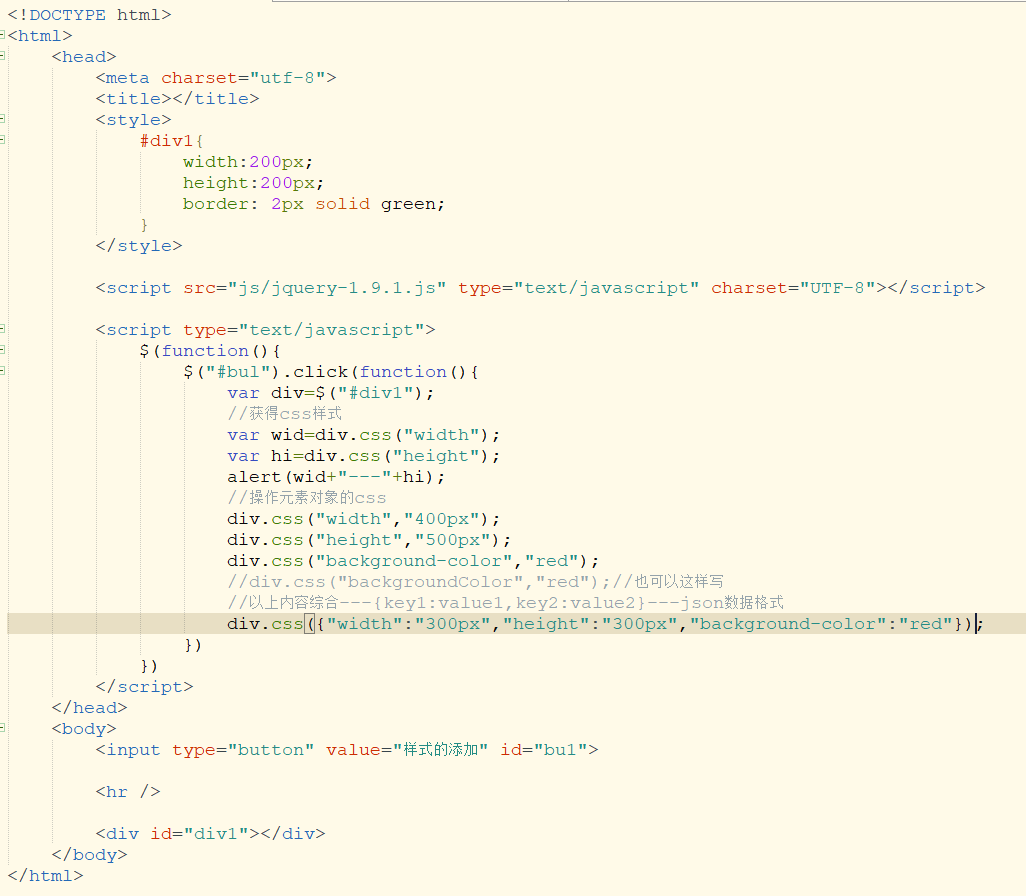Click the closing </style> tag
1026x896 pixels.
139,246
